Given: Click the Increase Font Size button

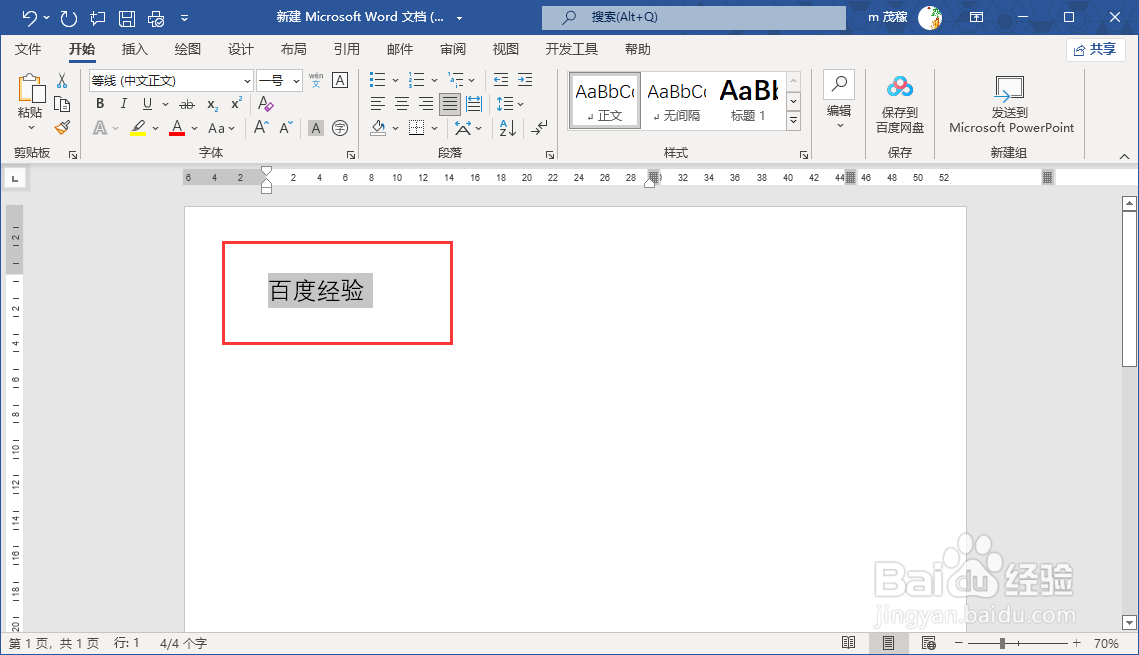Looking at the screenshot, I should tap(259, 127).
